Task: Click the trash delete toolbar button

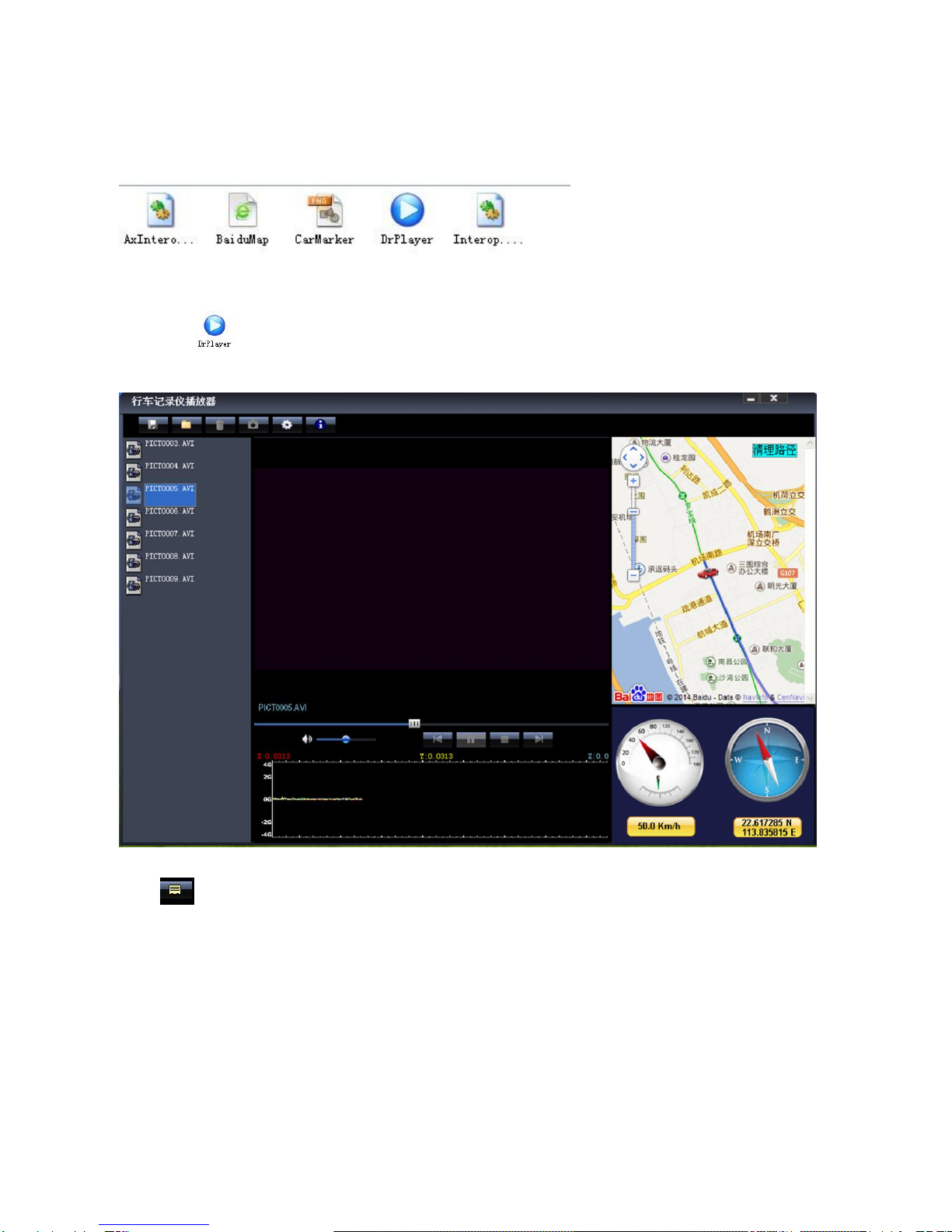Action: [220, 424]
